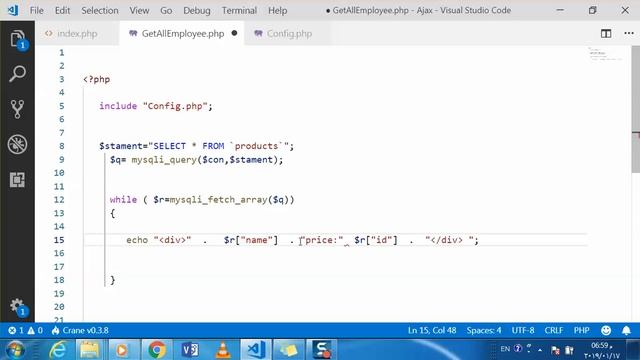Open the File menu

coord(36,11)
